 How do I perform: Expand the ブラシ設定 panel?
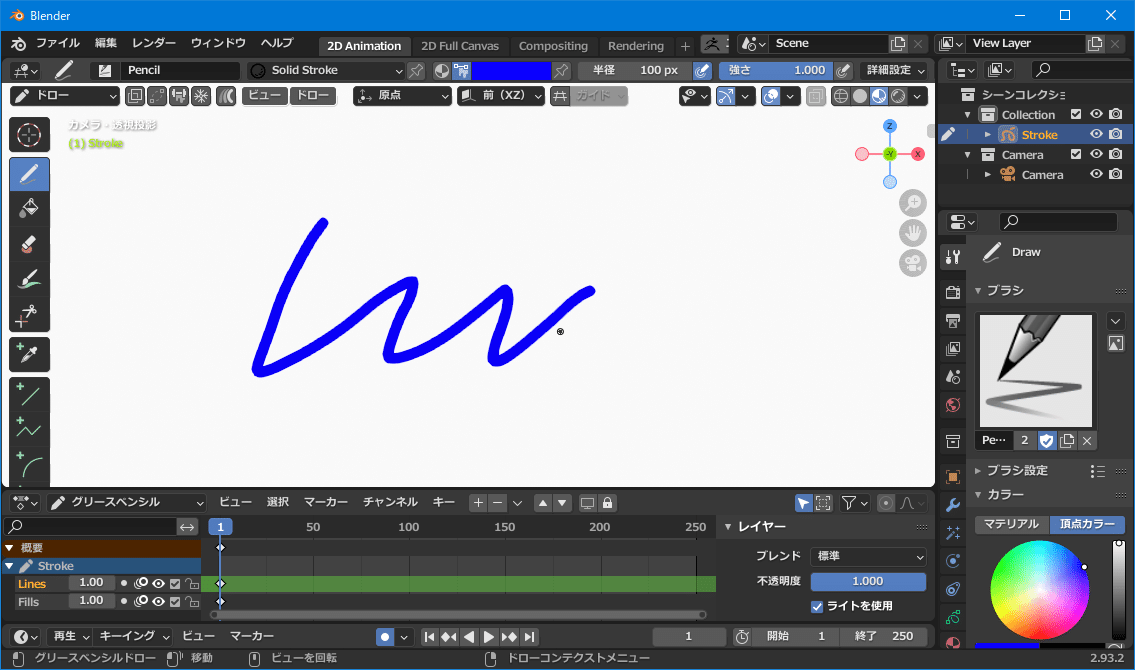1017,470
